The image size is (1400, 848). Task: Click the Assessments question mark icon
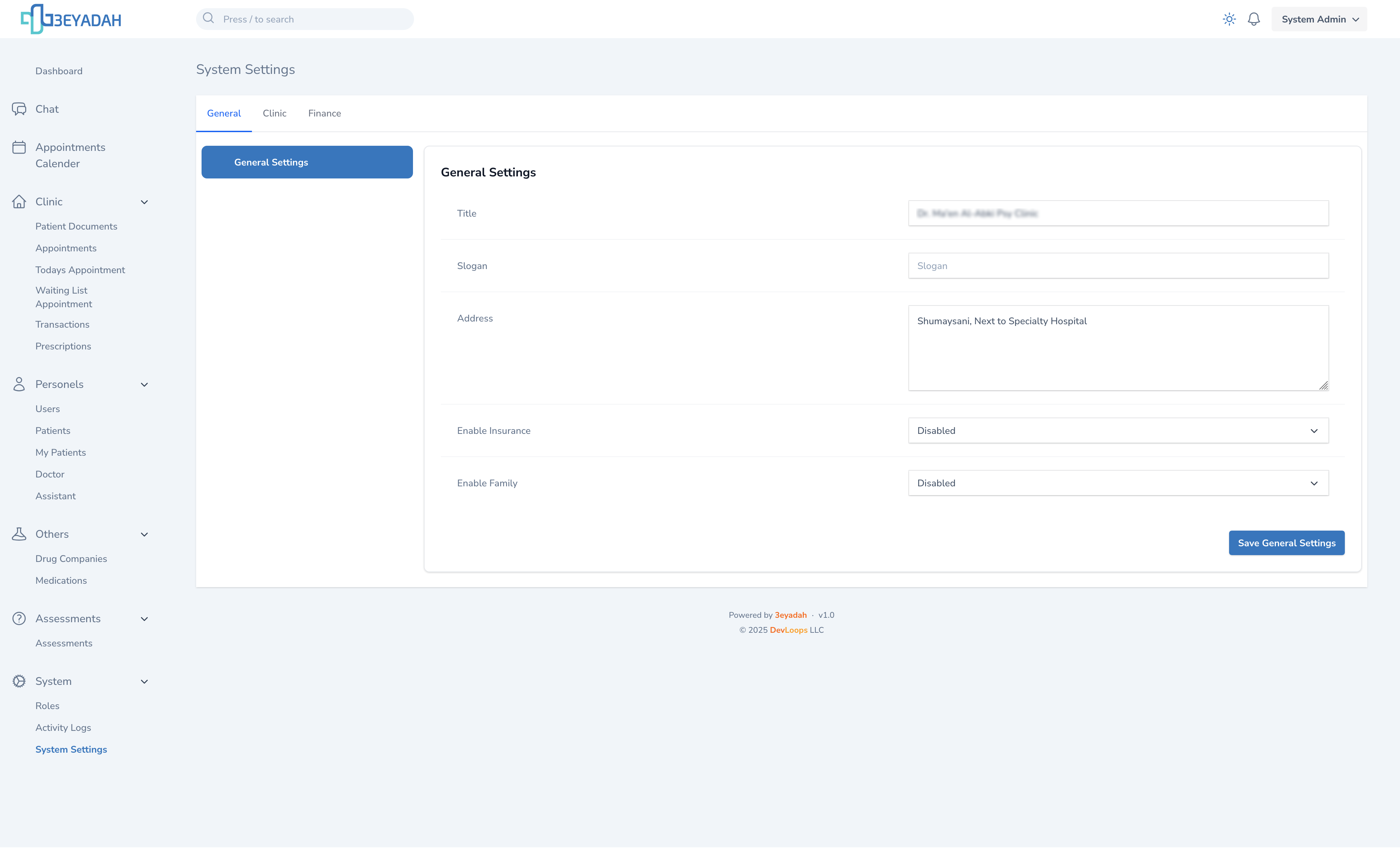click(x=19, y=618)
